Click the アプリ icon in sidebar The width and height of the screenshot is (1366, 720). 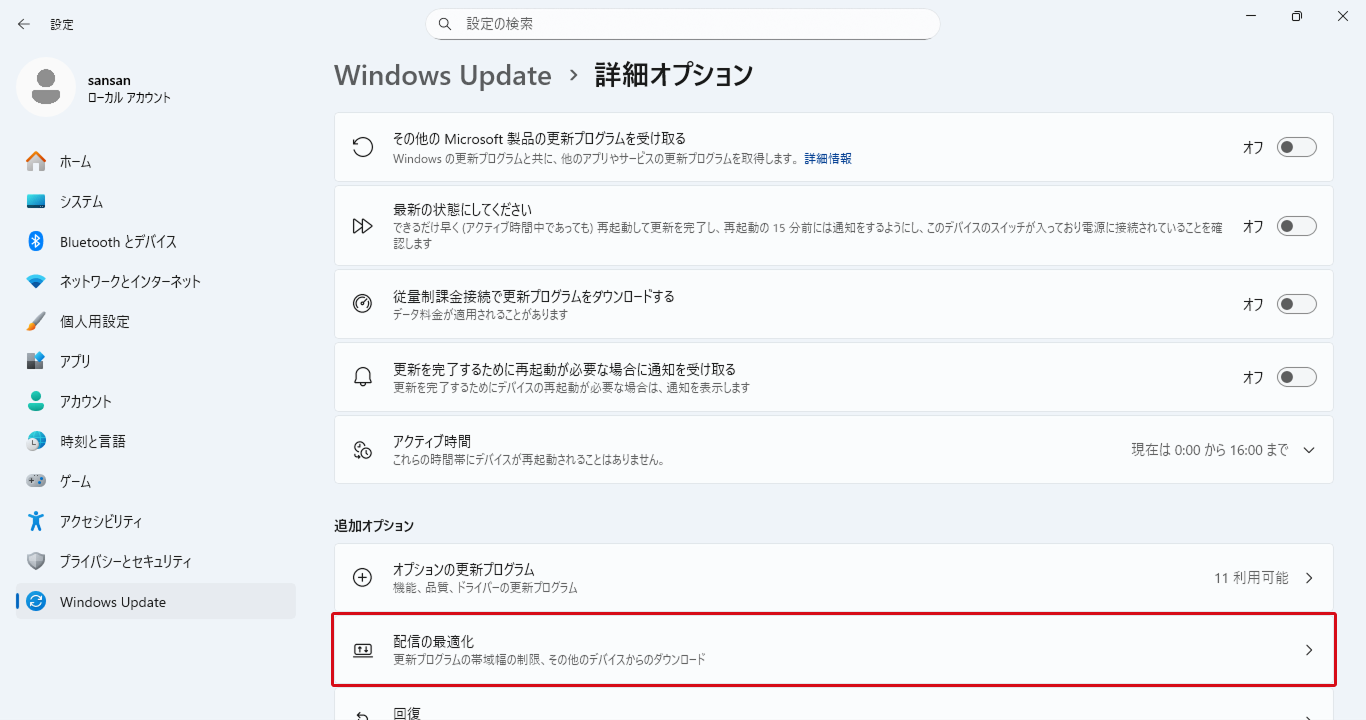36,361
